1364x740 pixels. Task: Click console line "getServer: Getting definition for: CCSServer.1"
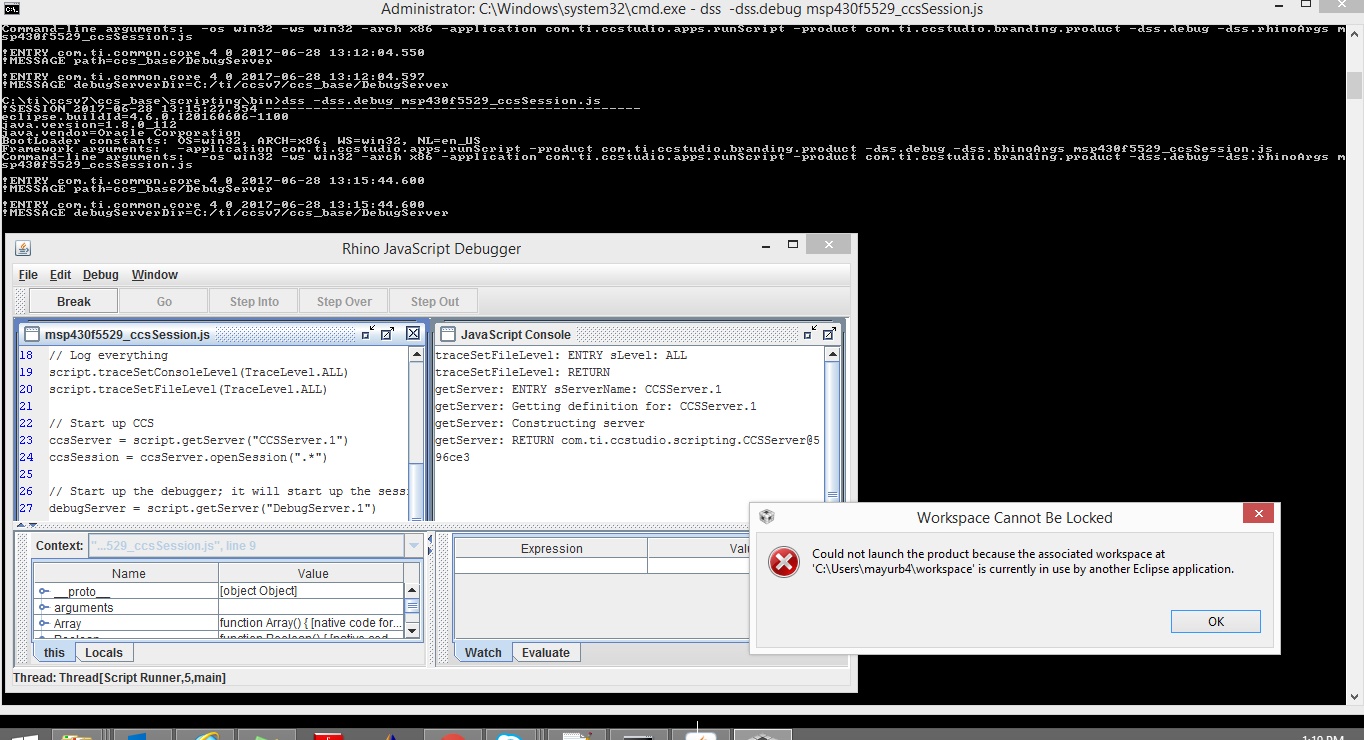point(596,406)
